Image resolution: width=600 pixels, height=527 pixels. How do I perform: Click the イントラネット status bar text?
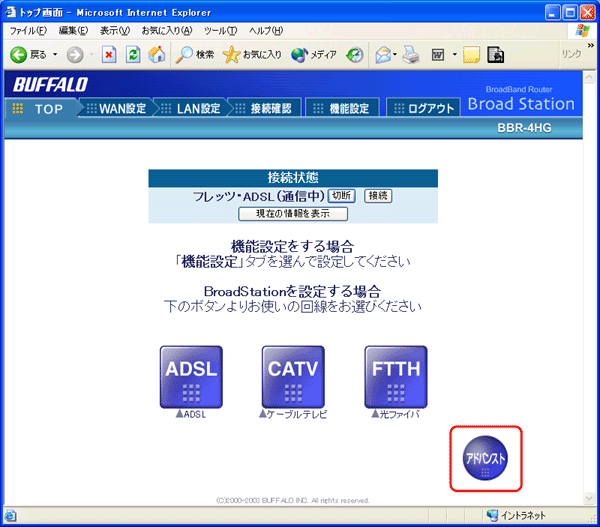coord(523,516)
